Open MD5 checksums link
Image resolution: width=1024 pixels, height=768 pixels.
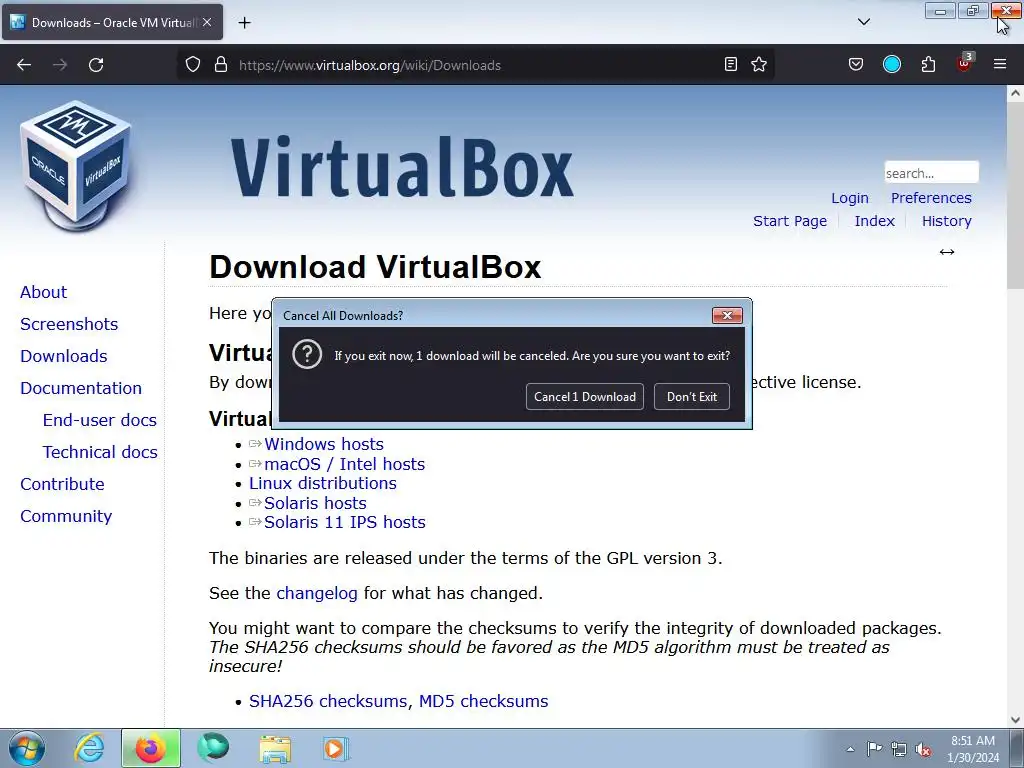coord(483,701)
